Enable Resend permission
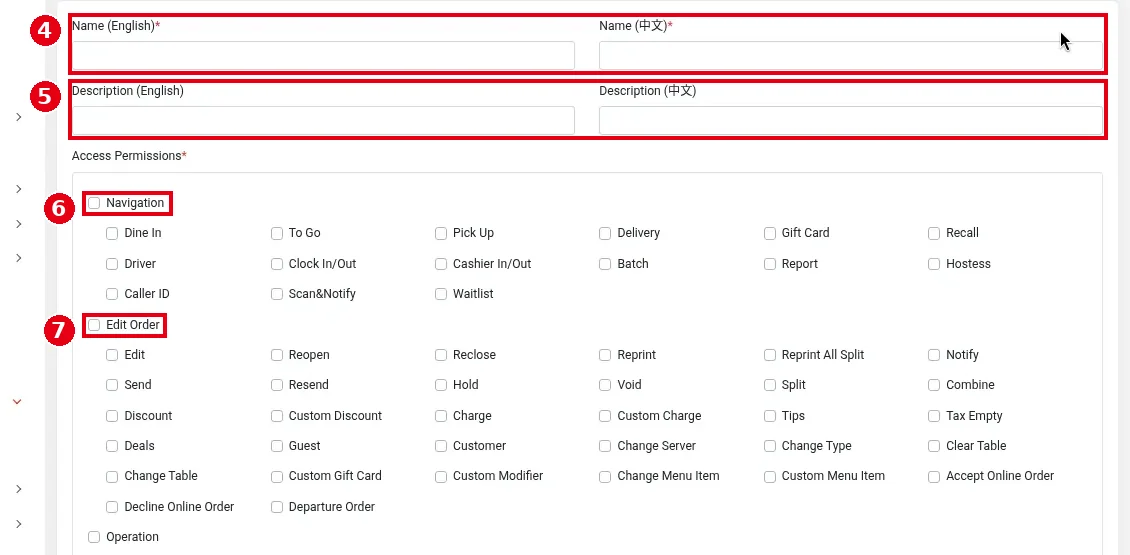 pyautogui.click(x=277, y=385)
